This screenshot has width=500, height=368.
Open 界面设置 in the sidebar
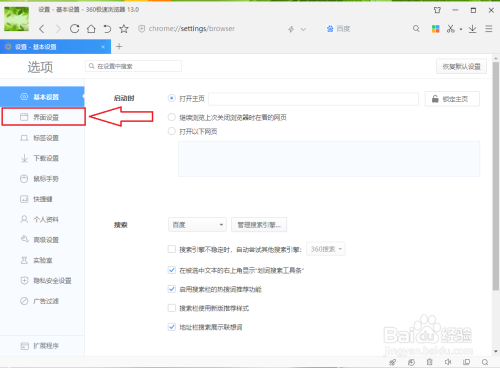click(x=43, y=117)
